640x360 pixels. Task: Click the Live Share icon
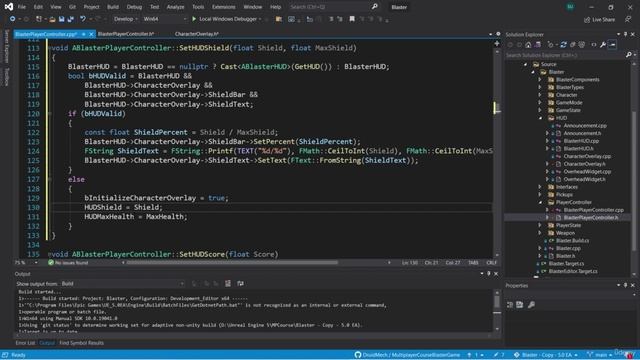click(x=599, y=19)
